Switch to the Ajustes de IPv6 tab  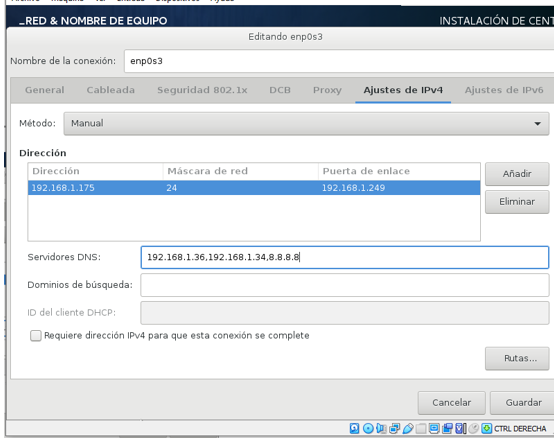[x=504, y=90]
